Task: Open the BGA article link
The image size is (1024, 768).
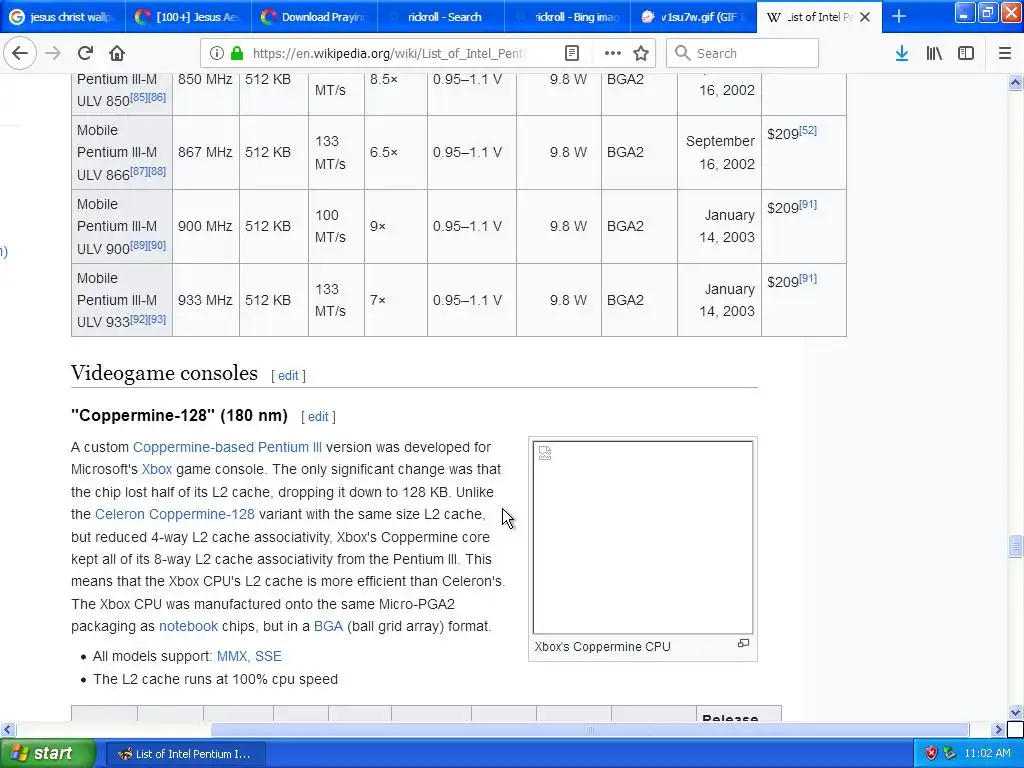Action: 328,626
